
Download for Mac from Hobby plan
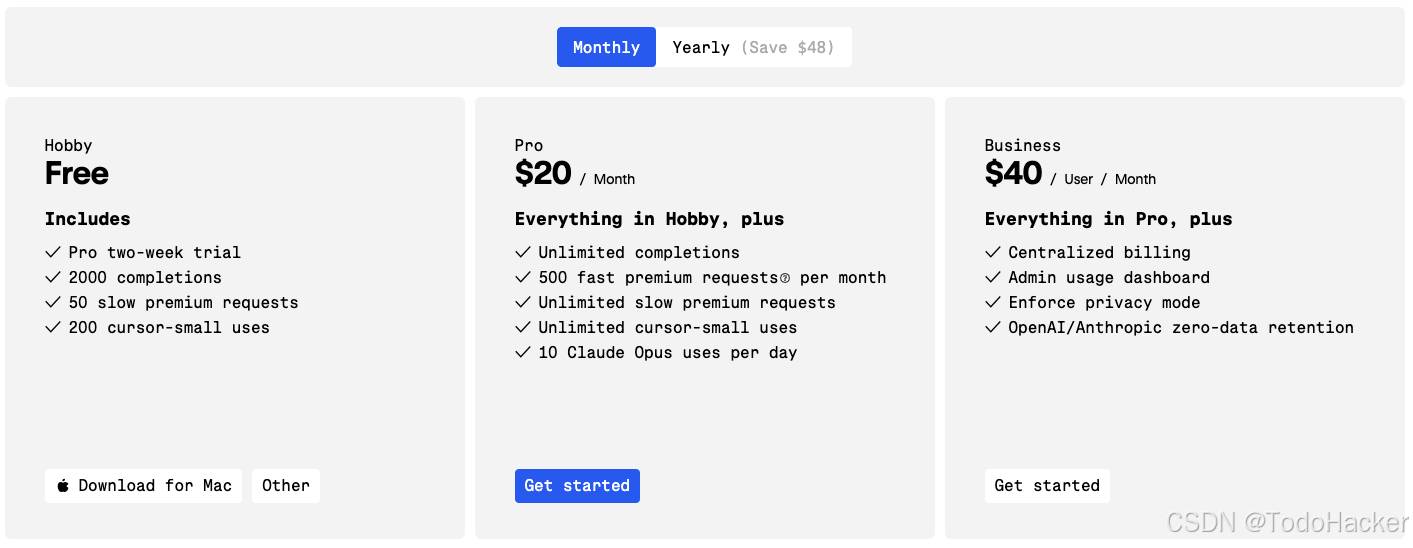point(143,486)
